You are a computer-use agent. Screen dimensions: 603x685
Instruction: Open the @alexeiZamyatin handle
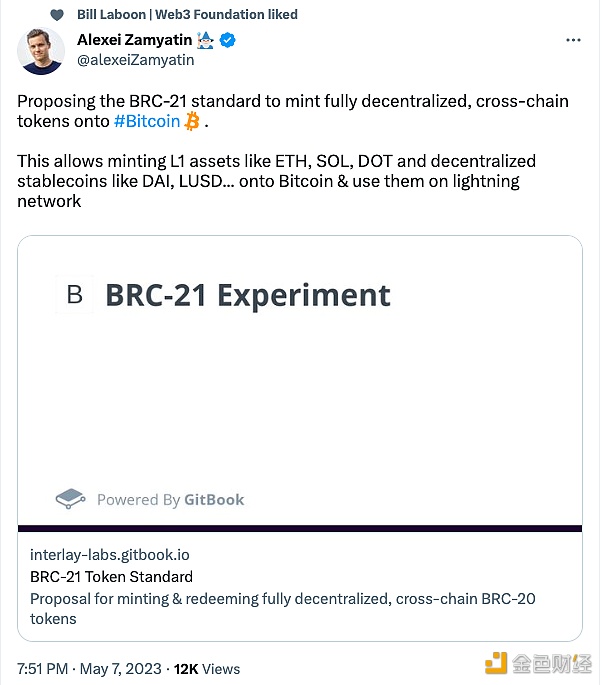tap(135, 60)
